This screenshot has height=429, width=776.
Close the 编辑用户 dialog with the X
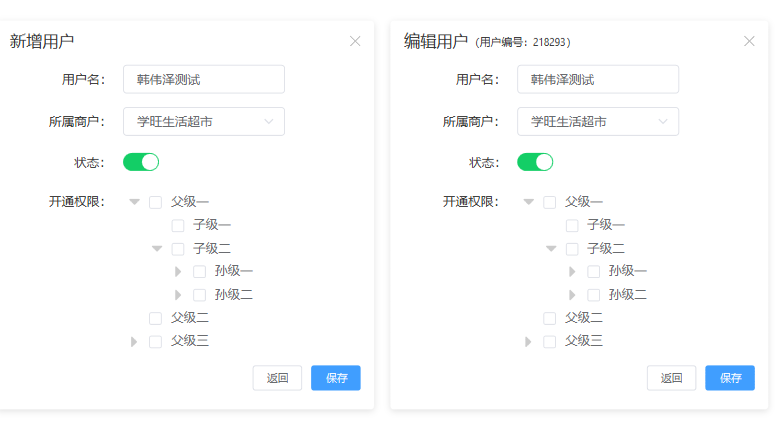tap(749, 41)
